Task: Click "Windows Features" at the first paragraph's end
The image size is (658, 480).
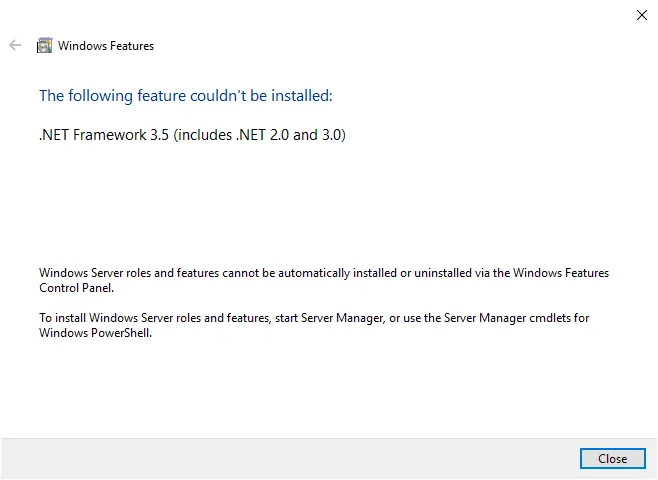Action: click(x=561, y=273)
